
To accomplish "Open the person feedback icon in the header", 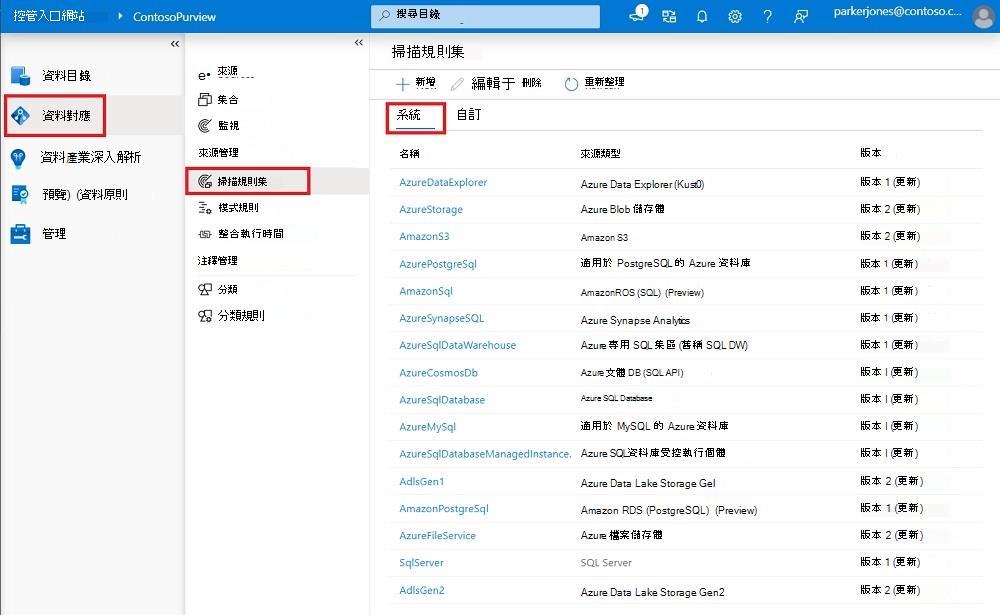I will [x=800, y=17].
